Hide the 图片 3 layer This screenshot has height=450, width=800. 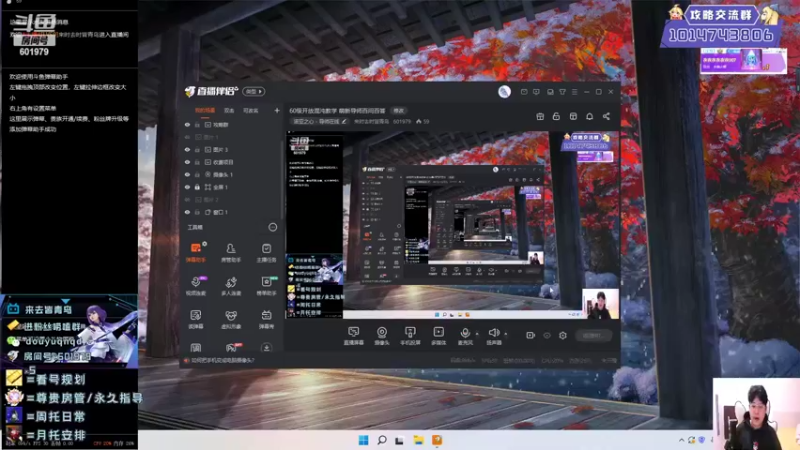(x=187, y=149)
